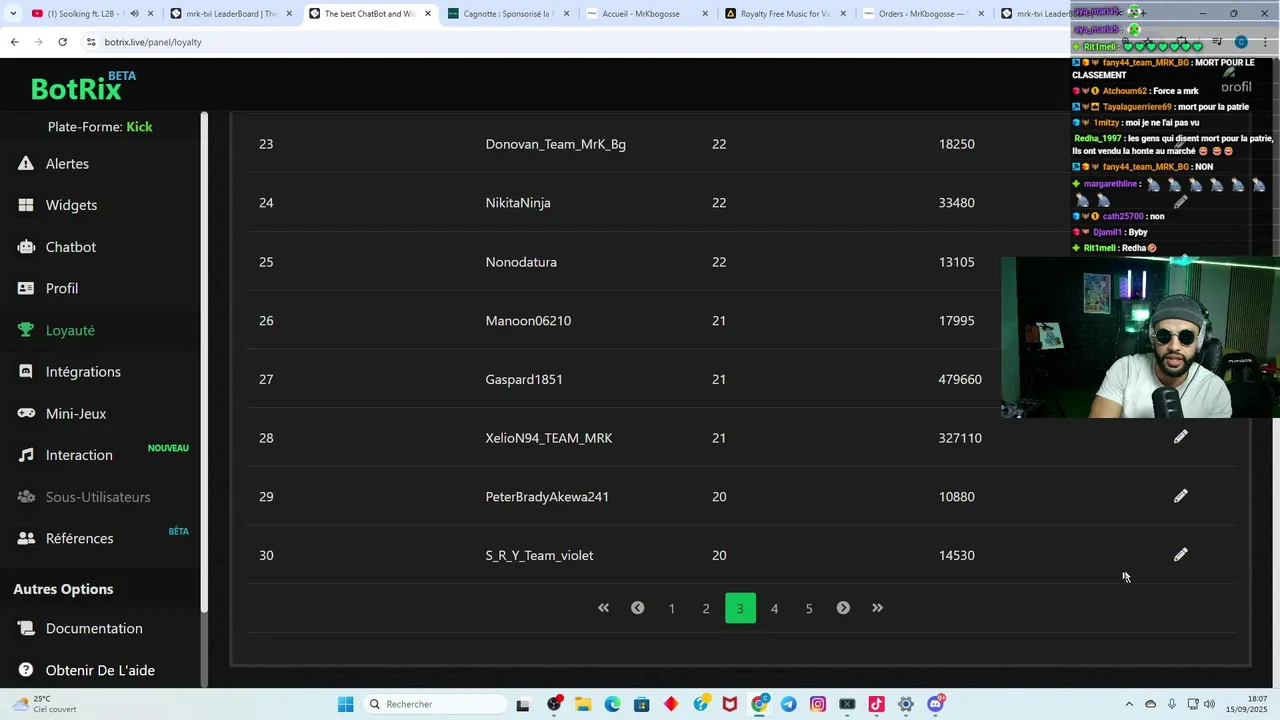This screenshot has height=720, width=1280.
Task: Open Telegram from taskbar
Action: point(789,704)
